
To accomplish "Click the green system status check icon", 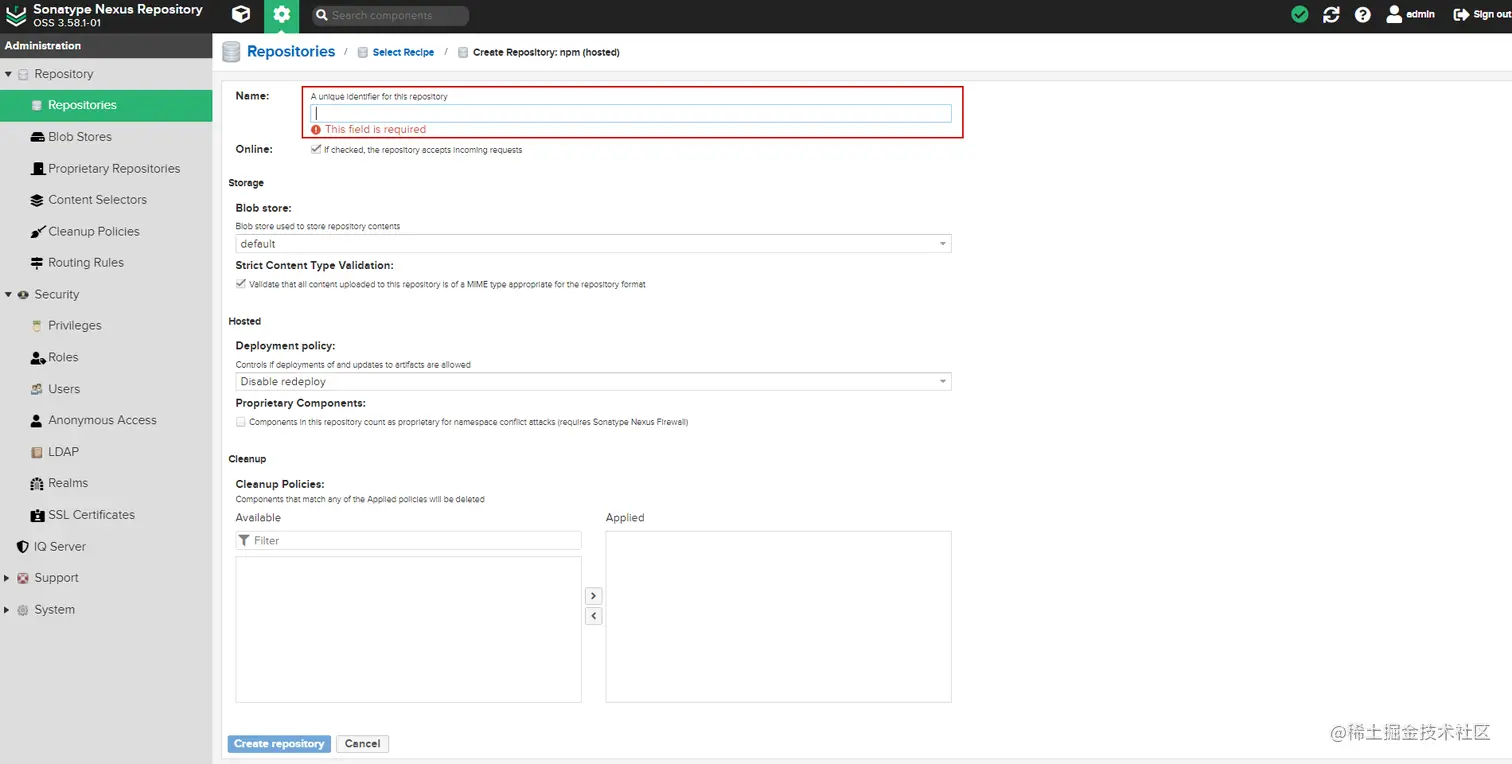I will (x=1299, y=15).
